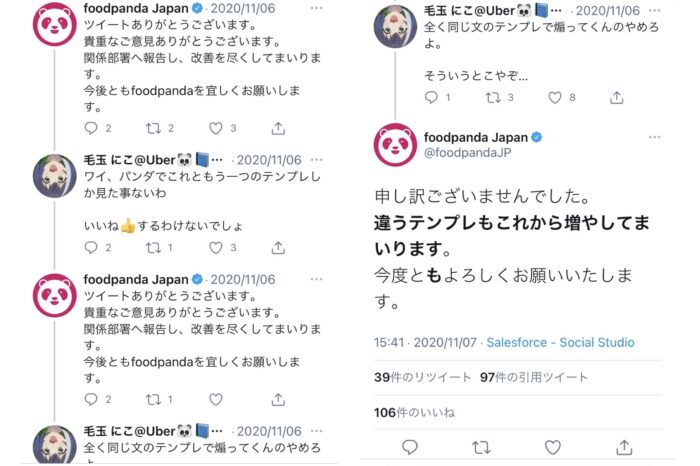Screen dimensions: 700x466
Task: Click the 15:41 · 2020/11/07 timestamp
Action: click(x=424, y=342)
